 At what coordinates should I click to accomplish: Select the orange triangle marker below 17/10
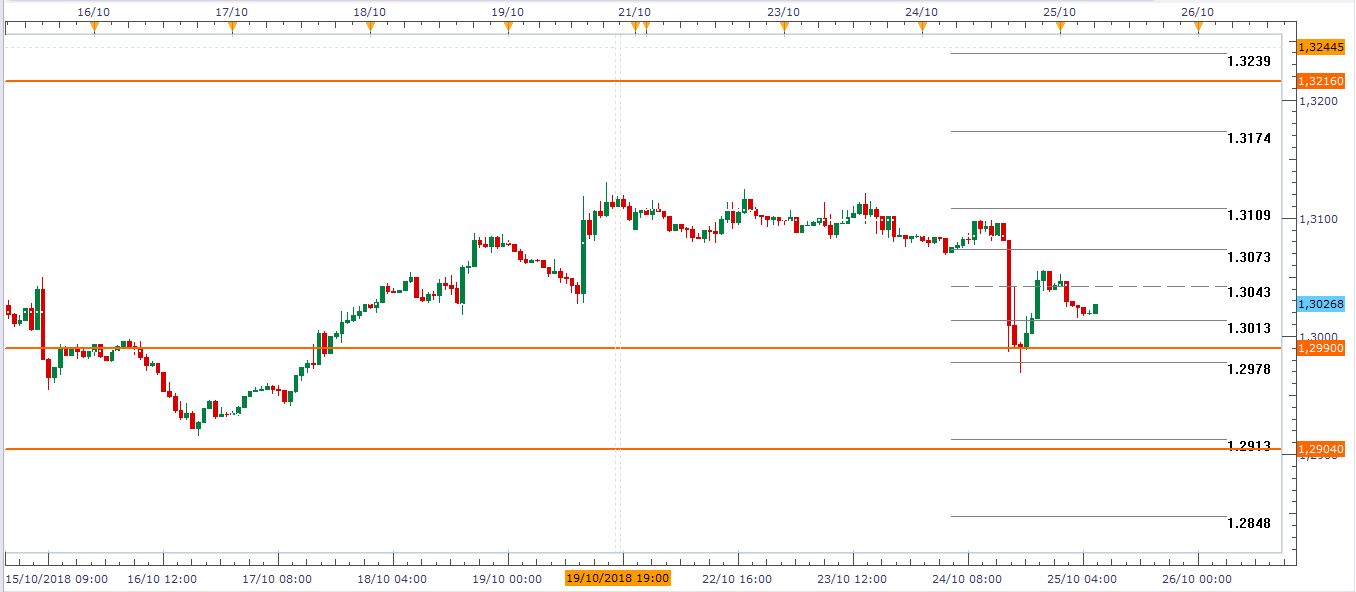232,28
